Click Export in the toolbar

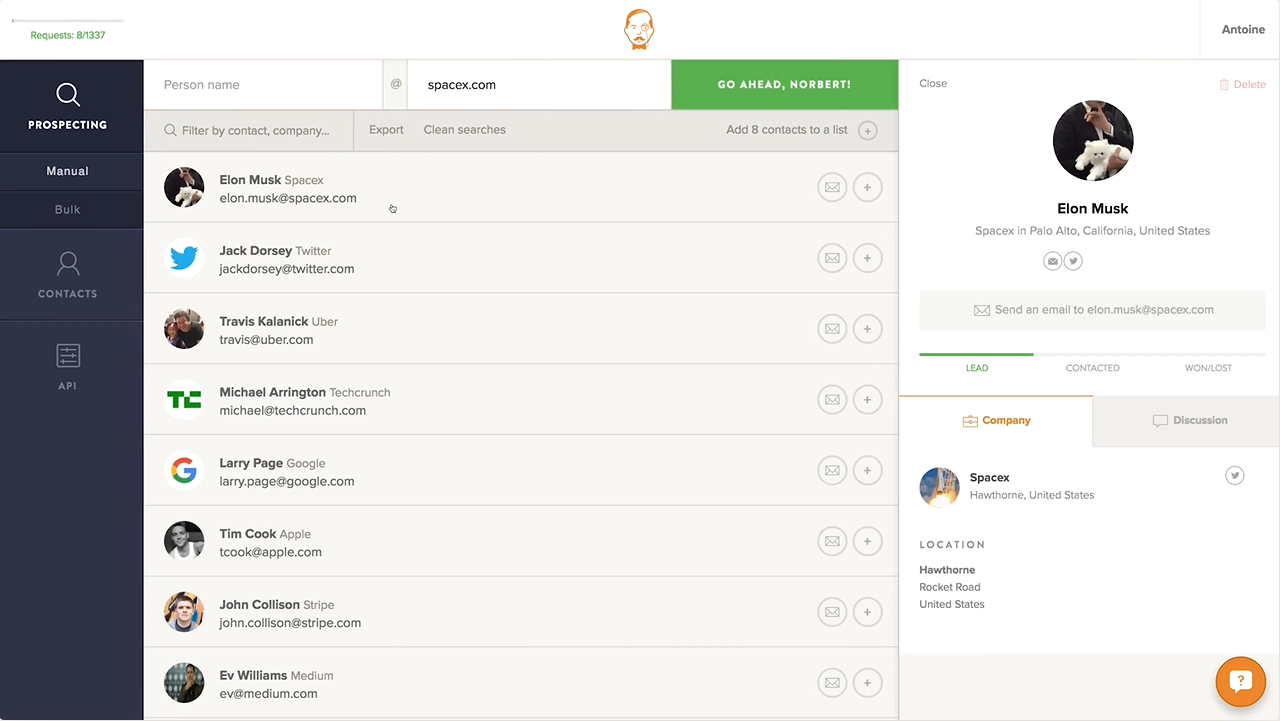coord(386,130)
